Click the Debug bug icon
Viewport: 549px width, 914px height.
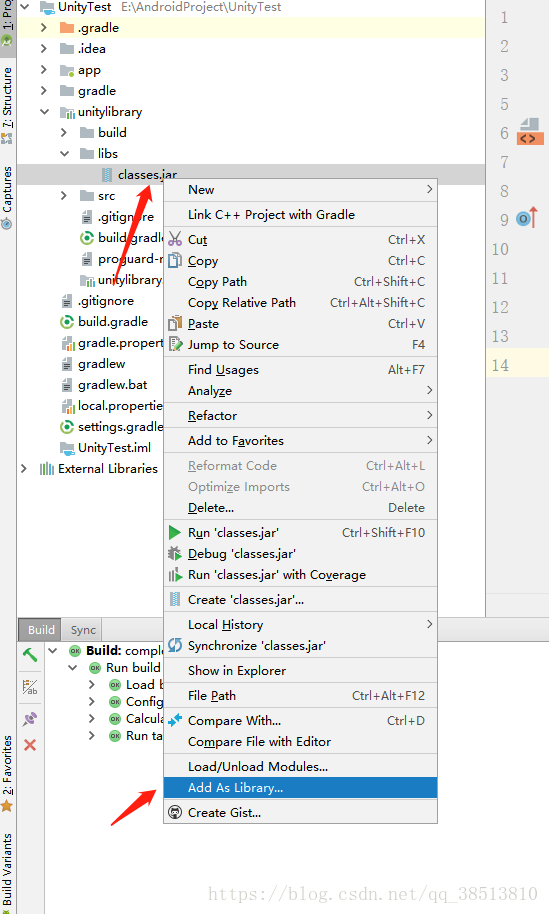[175, 553]
